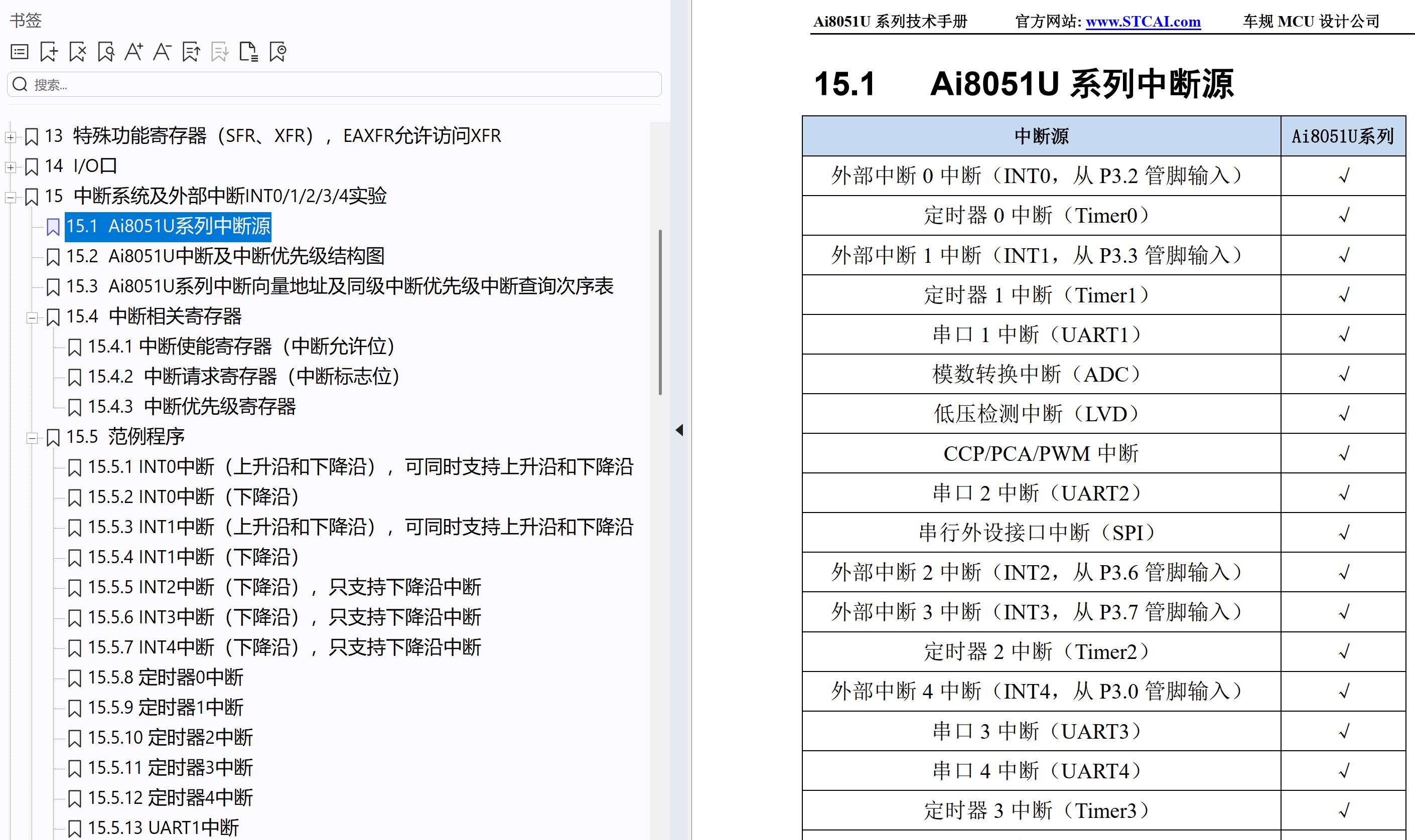The height and width of the screenshot is (840, 1415).
Task: Decrease bookmark font size with A- icon
Action: pos(163,52)
